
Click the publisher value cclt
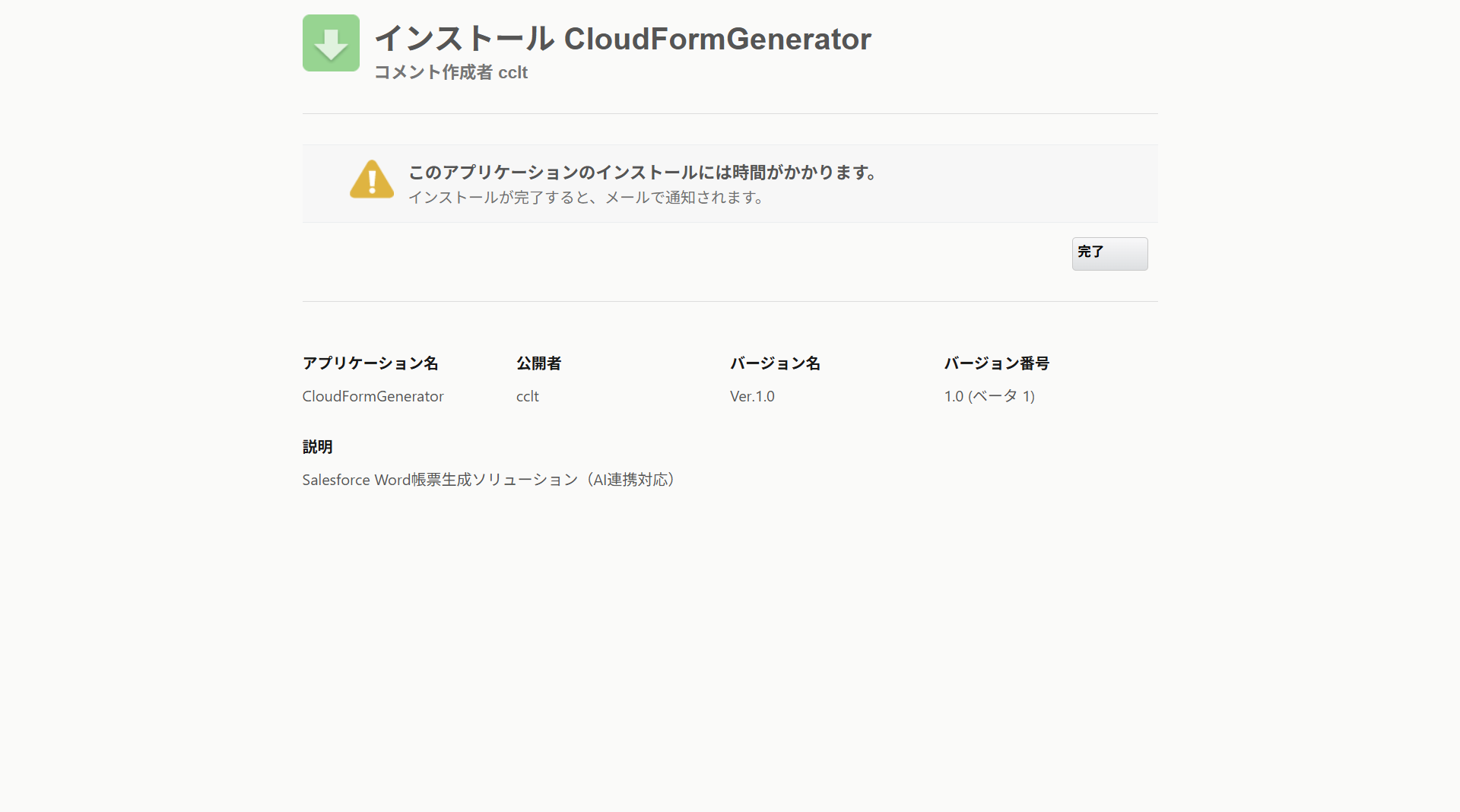528,396
